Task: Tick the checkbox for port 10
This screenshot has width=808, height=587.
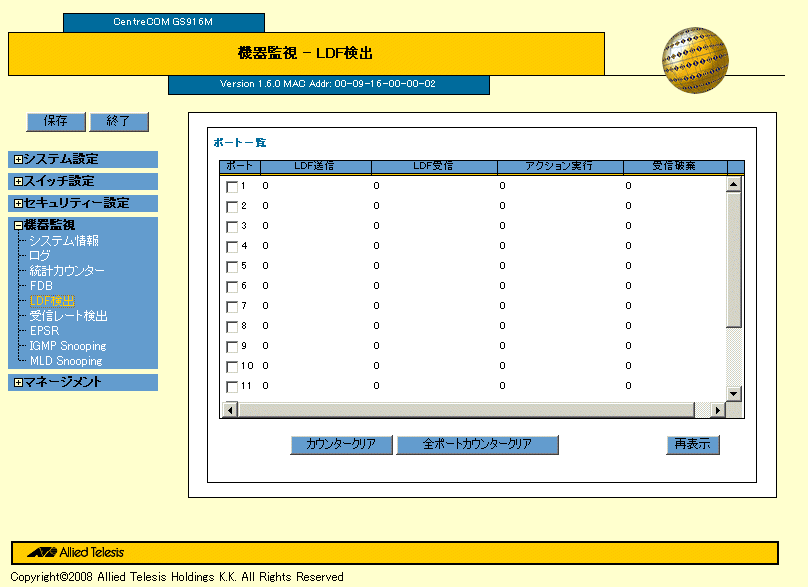Action: coord(232,367)
